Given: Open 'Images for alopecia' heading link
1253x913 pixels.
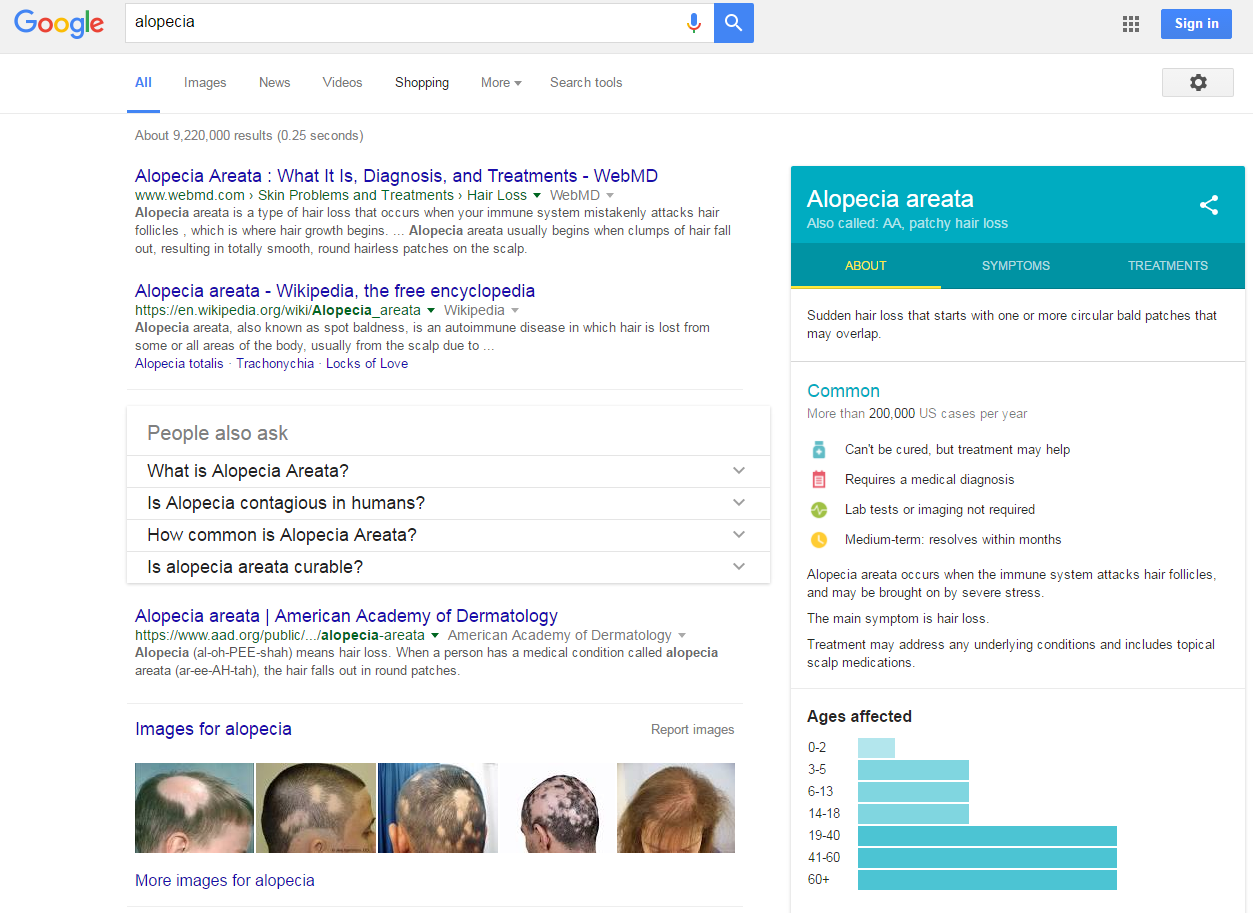Looking at the screenshot, I should coord(213,729).
